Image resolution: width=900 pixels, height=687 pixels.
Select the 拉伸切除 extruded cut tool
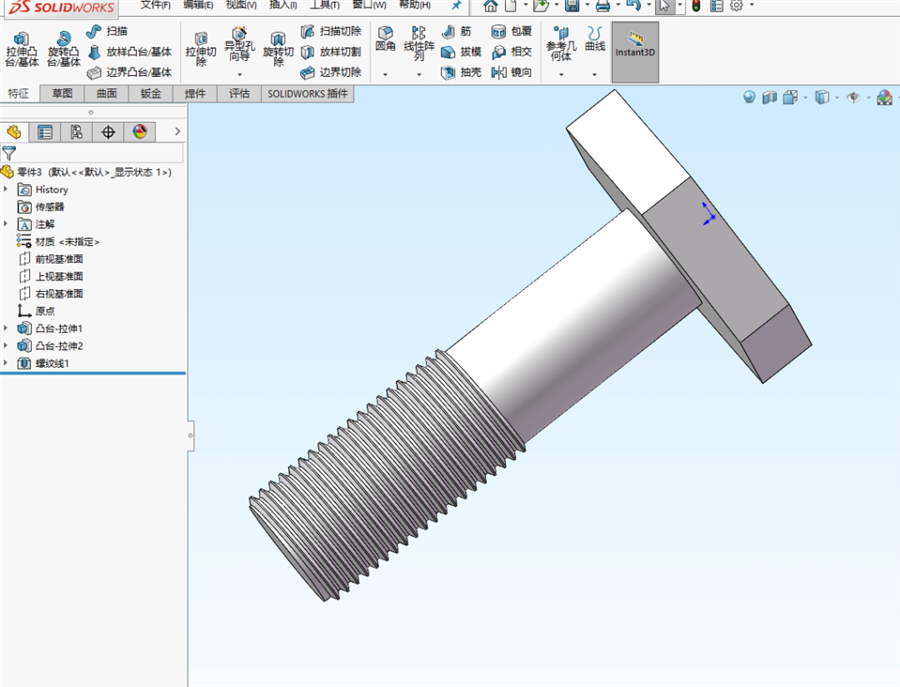click(x=201, y=49)
